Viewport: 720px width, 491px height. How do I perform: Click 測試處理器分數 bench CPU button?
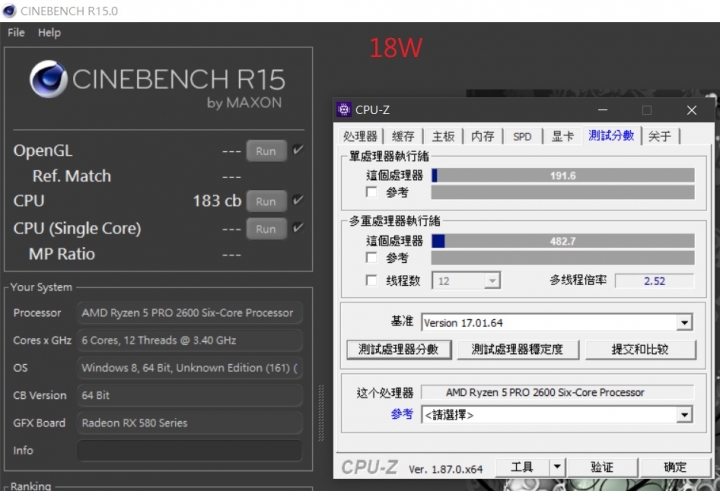tap(399, 350)
